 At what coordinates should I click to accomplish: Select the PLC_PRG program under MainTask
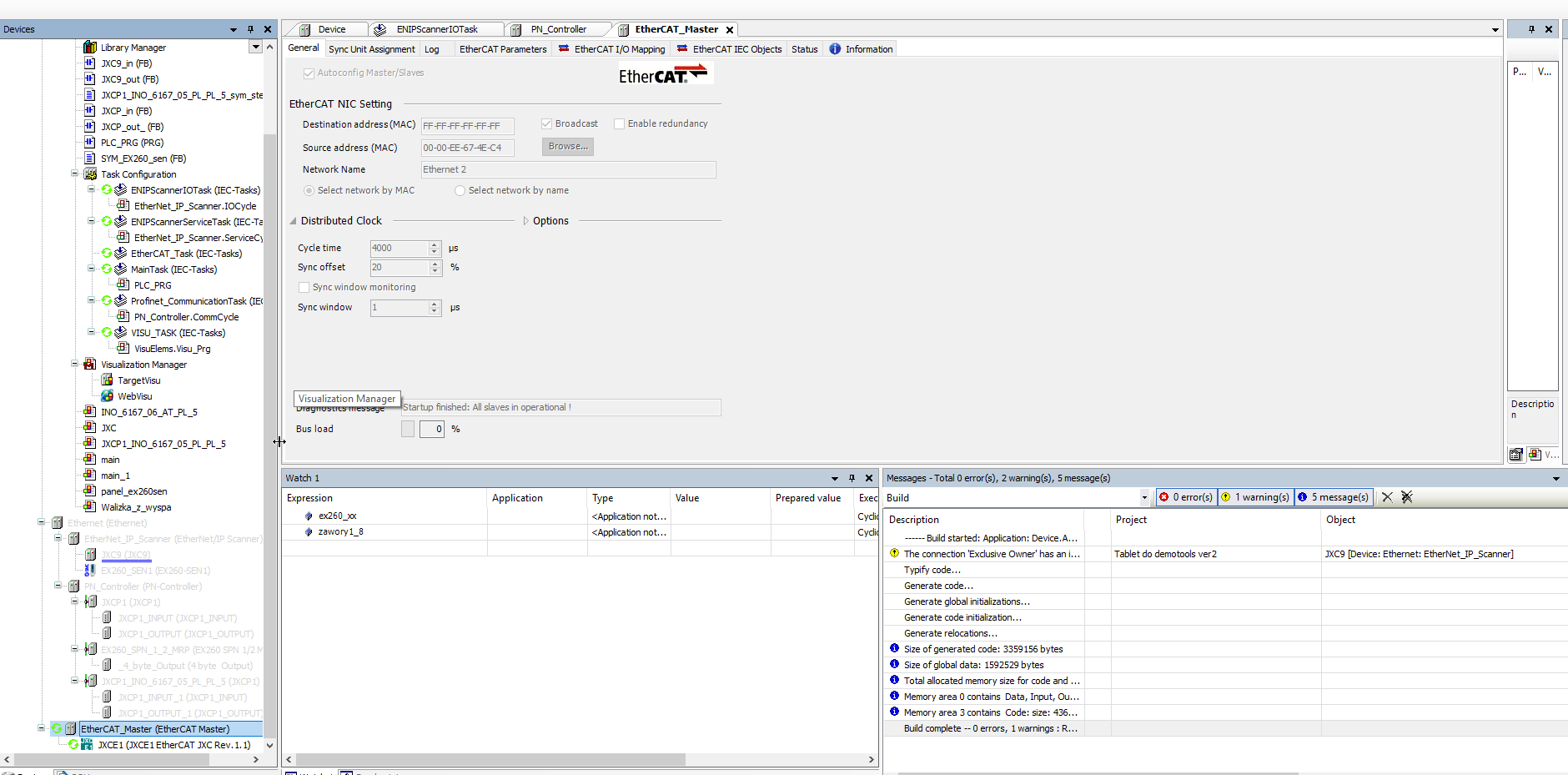tap(153, 284)
